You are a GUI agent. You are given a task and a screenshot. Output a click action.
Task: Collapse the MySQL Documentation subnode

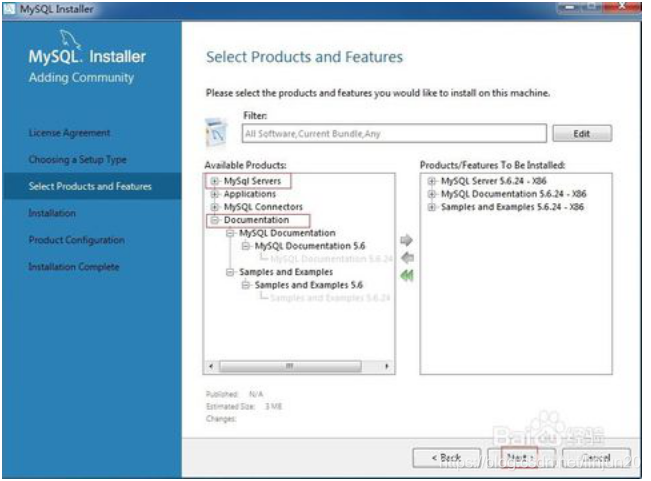pos(230,233)
